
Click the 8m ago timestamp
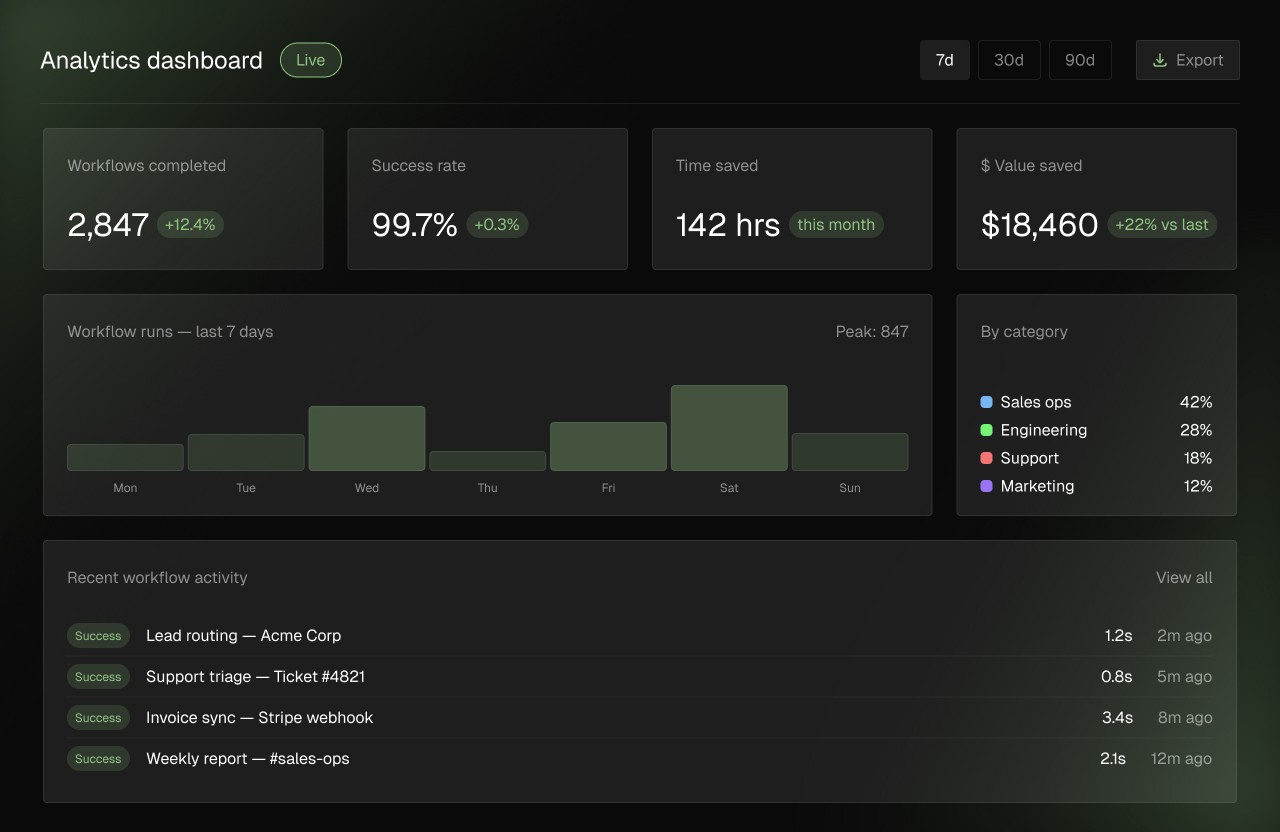1185,717
